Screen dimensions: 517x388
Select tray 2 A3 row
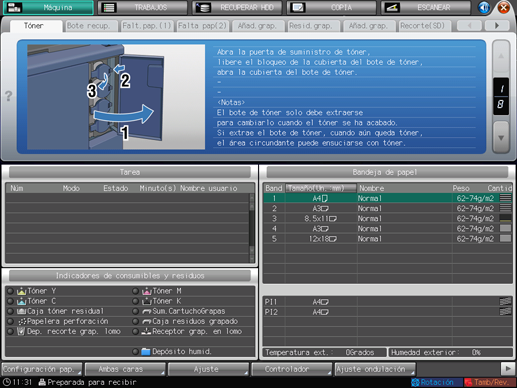[x=388, y=209]
